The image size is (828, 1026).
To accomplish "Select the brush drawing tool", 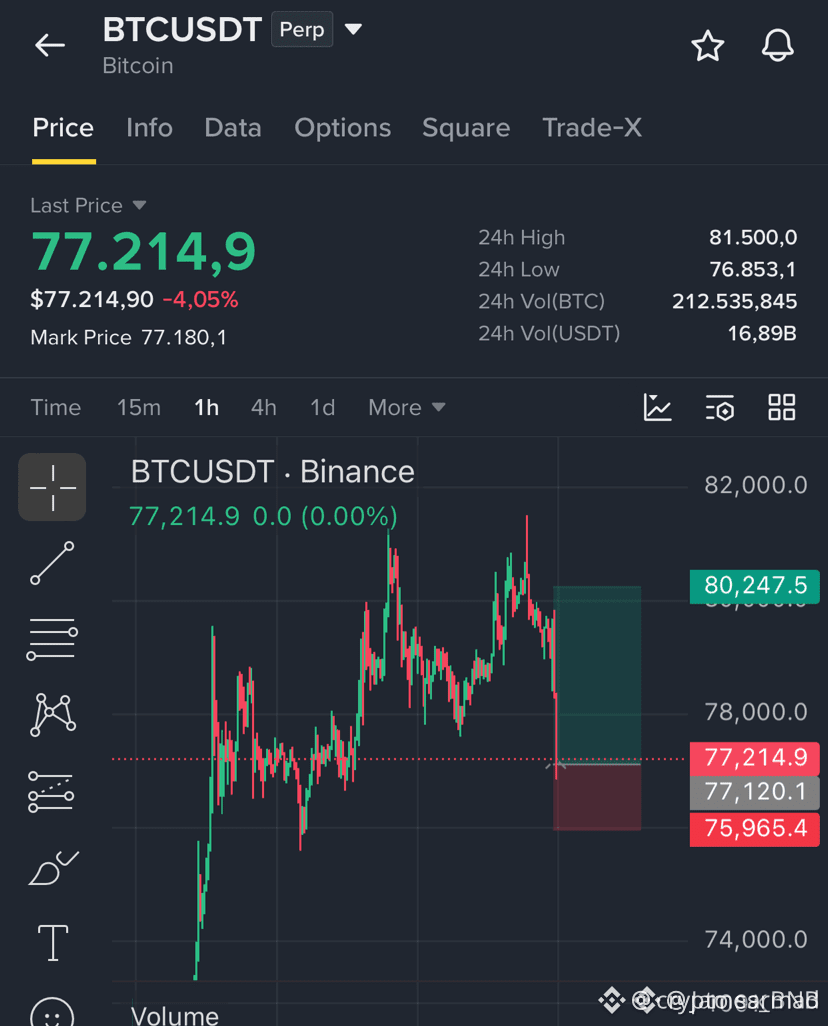I will [x=54, y=868].
